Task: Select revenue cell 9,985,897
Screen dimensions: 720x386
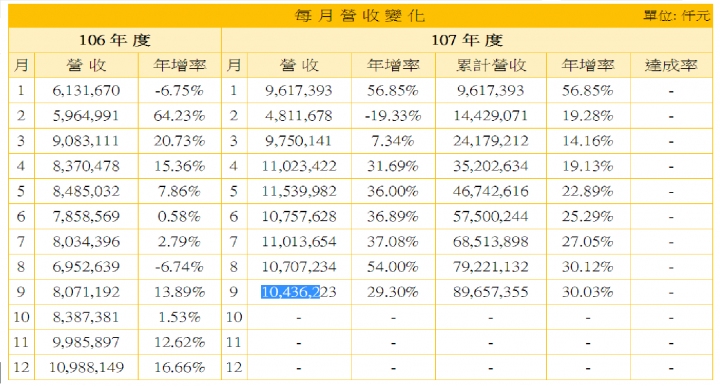Action: [86, 342]
